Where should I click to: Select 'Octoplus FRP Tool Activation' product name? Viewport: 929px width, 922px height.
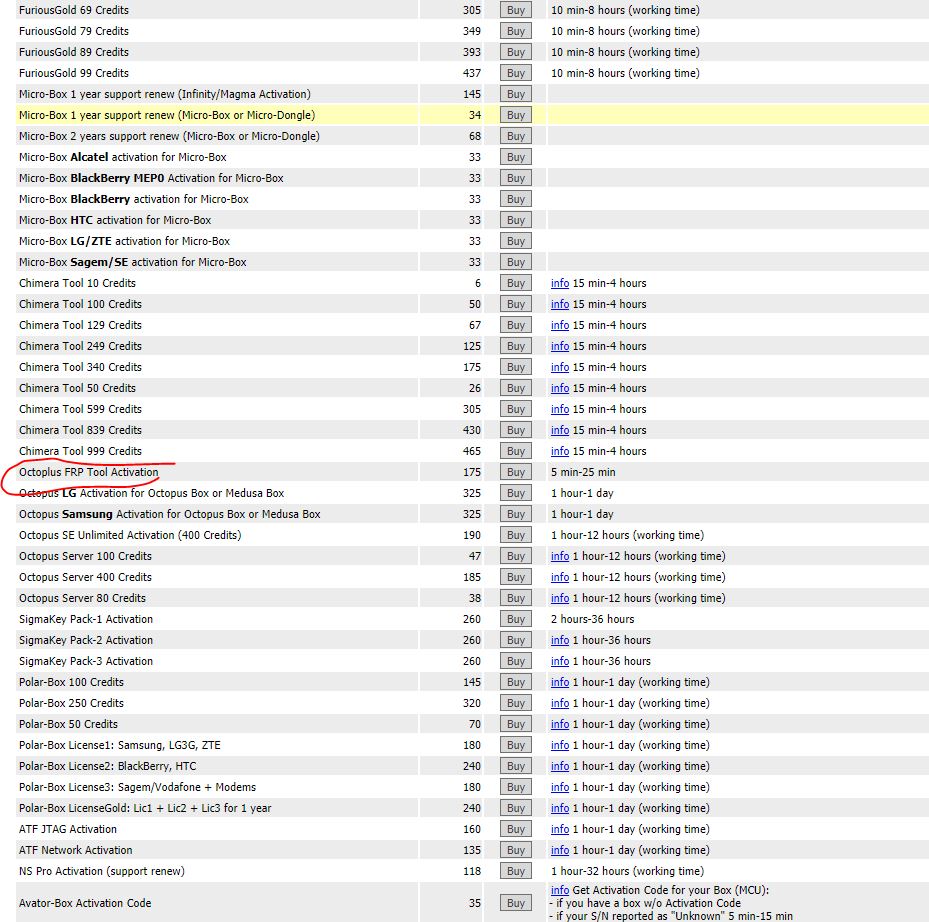click(89, 472)
